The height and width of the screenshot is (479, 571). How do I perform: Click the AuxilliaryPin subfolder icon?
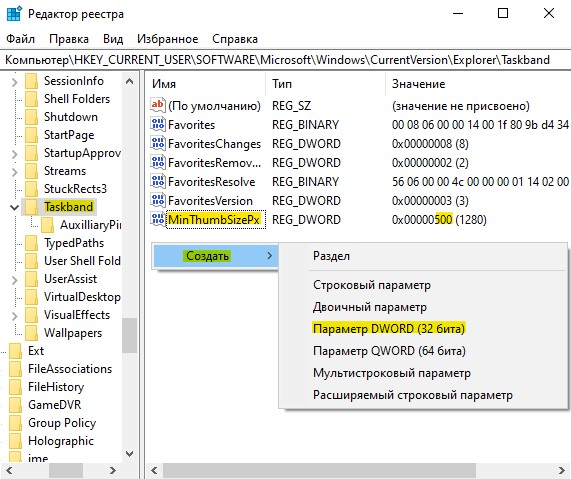pyautogui.click(x=47, y=225)
